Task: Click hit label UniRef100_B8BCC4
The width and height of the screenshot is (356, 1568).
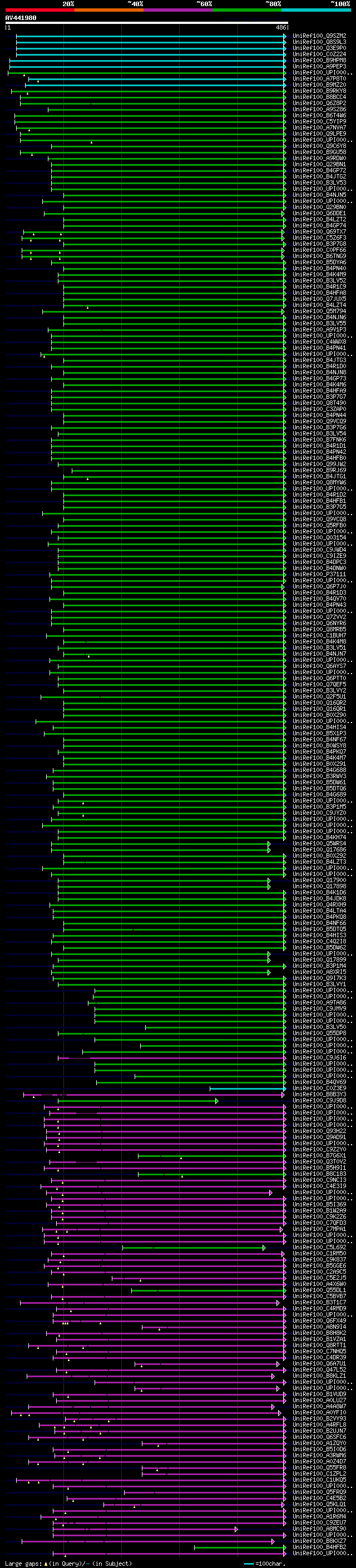Action: click(319, 97)
